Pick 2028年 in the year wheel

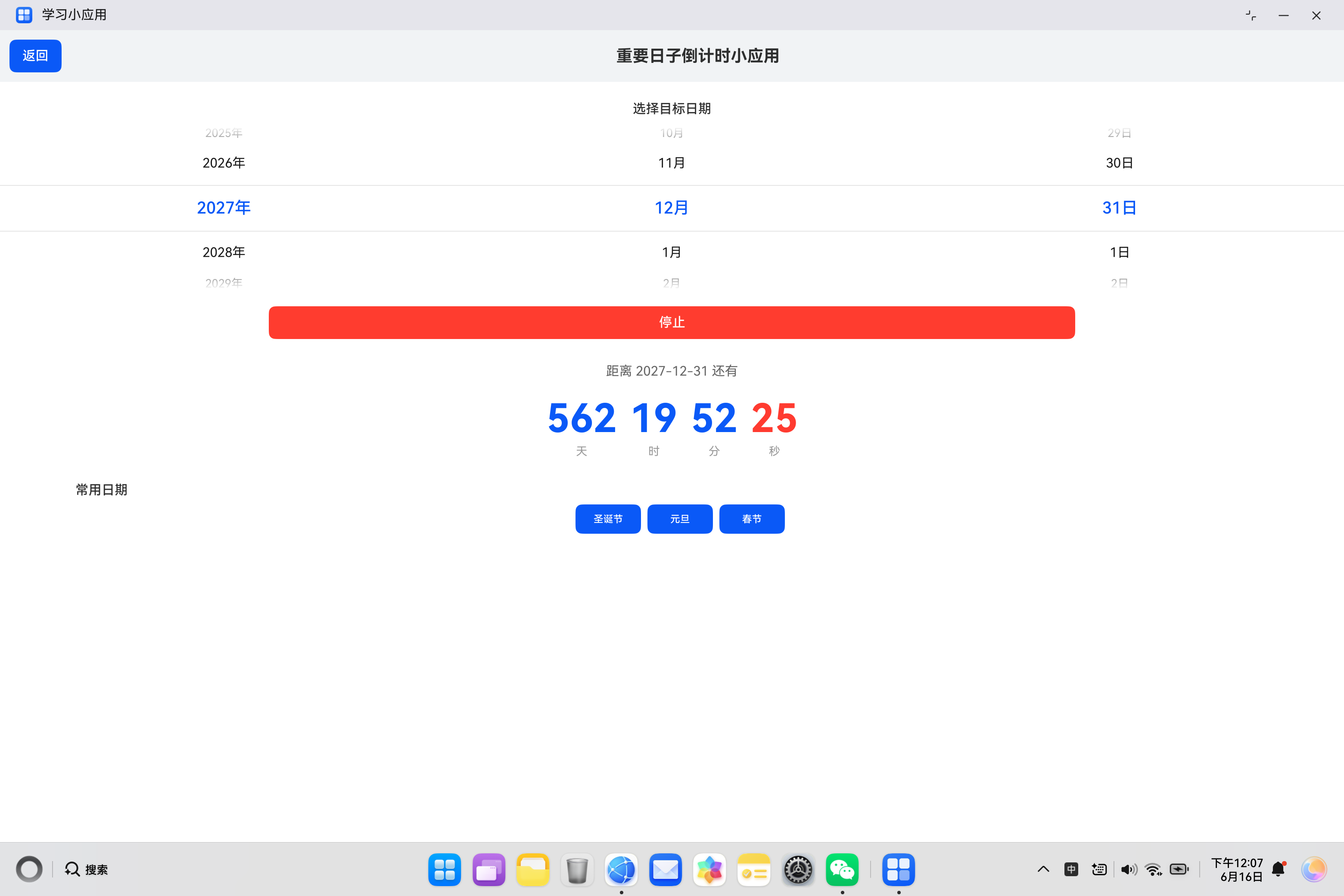(x=224, y=252)
